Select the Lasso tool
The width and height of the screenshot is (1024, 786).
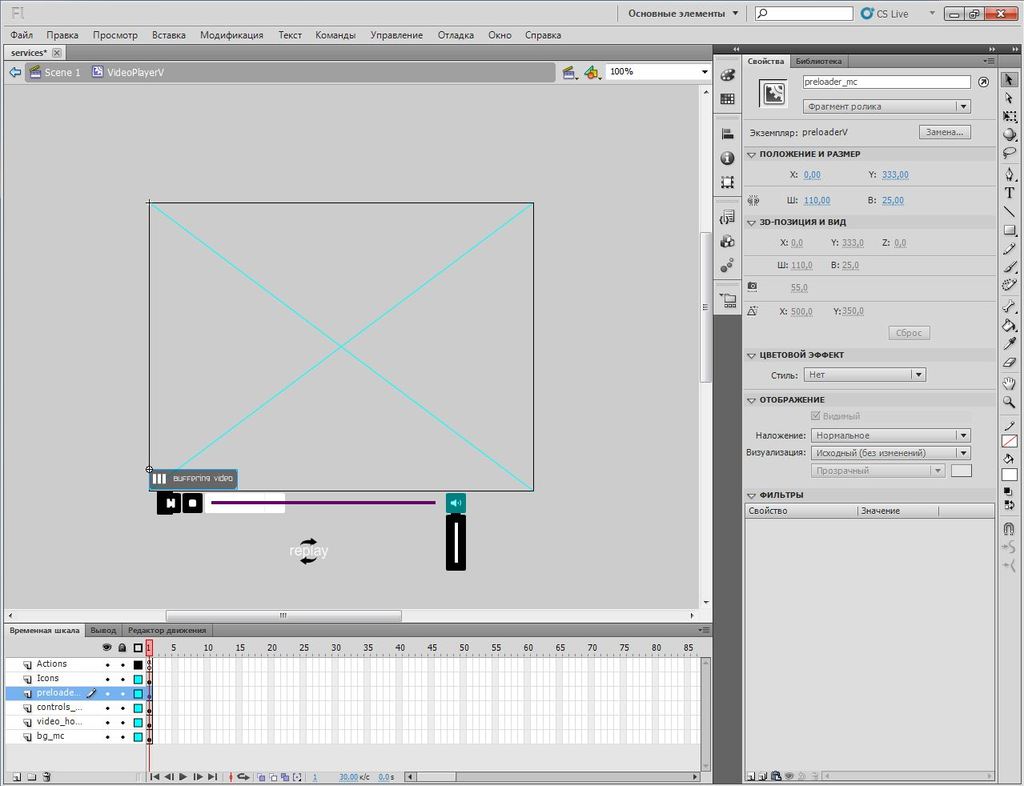click(x=1009, y=153)
